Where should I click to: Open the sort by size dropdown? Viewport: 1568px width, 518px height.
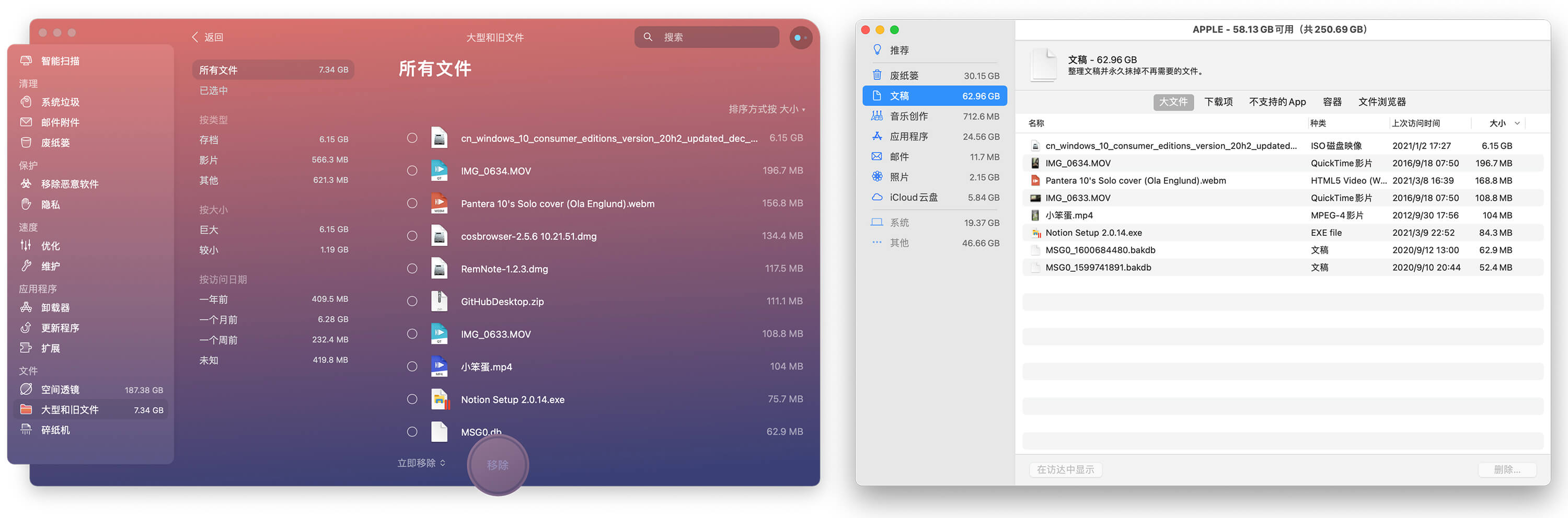767,109
